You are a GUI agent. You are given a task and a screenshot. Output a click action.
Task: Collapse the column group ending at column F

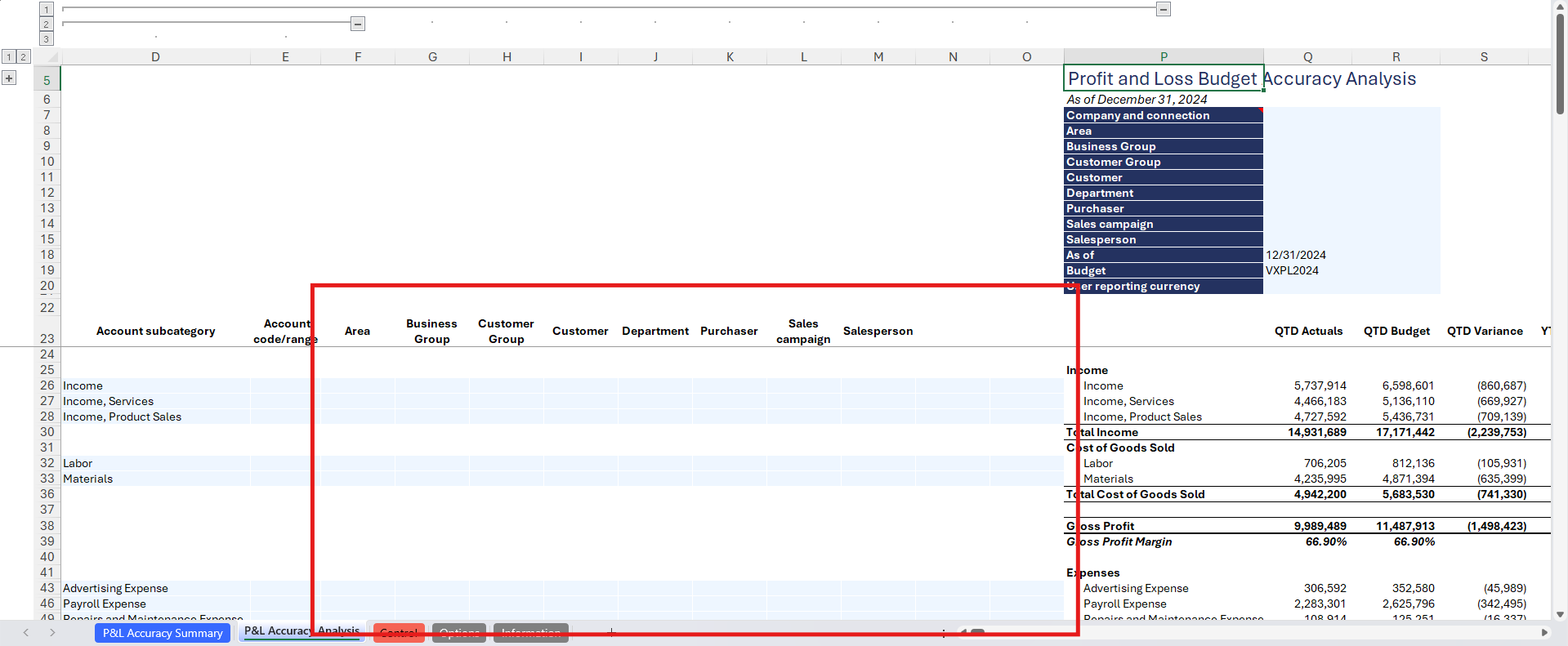click(x=358, y=24)
